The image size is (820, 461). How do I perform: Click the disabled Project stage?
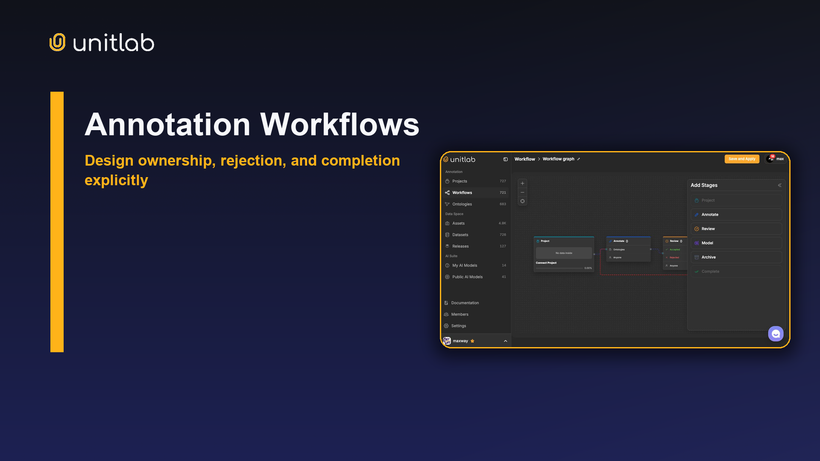tap(736, 201)
